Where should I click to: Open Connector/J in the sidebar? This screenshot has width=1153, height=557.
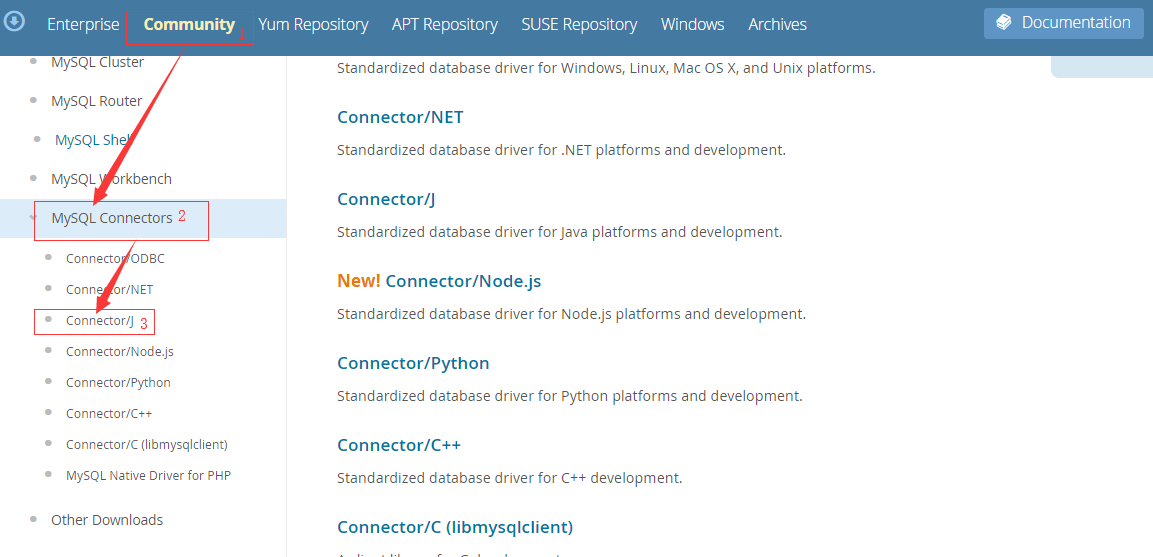click(100, 321)
